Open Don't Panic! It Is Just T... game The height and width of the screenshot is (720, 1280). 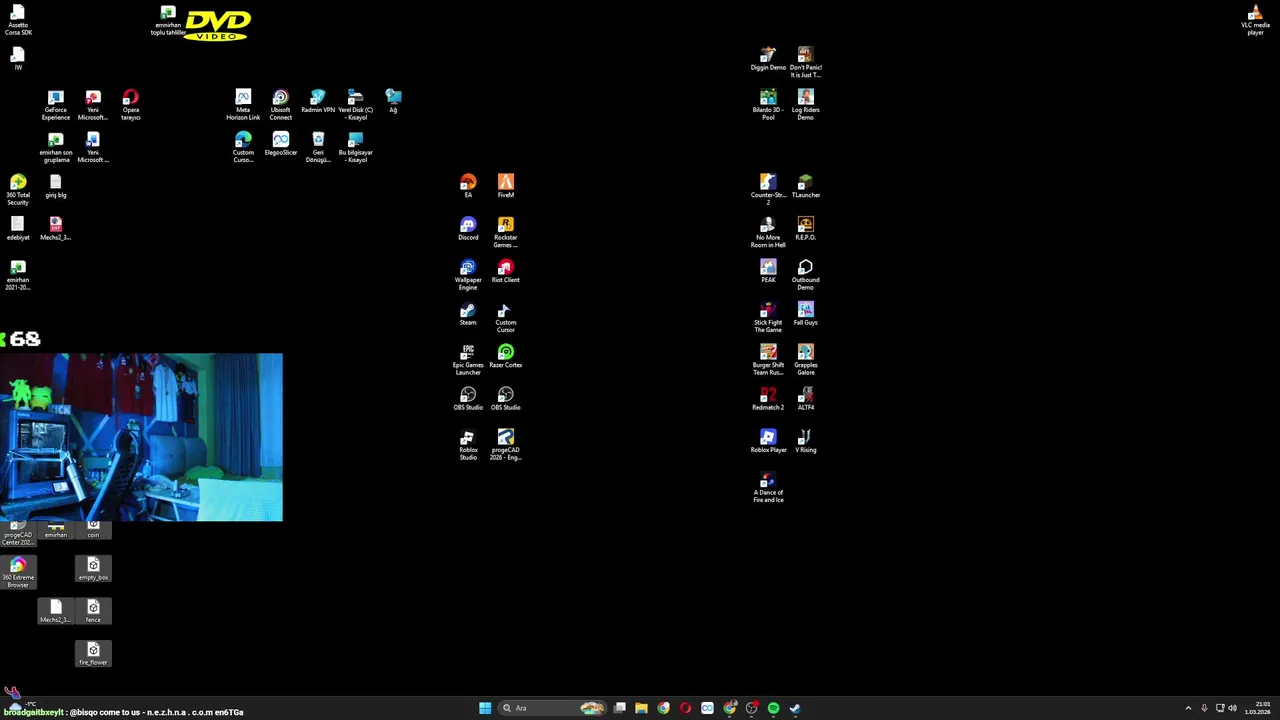click(x=806, y=62)
